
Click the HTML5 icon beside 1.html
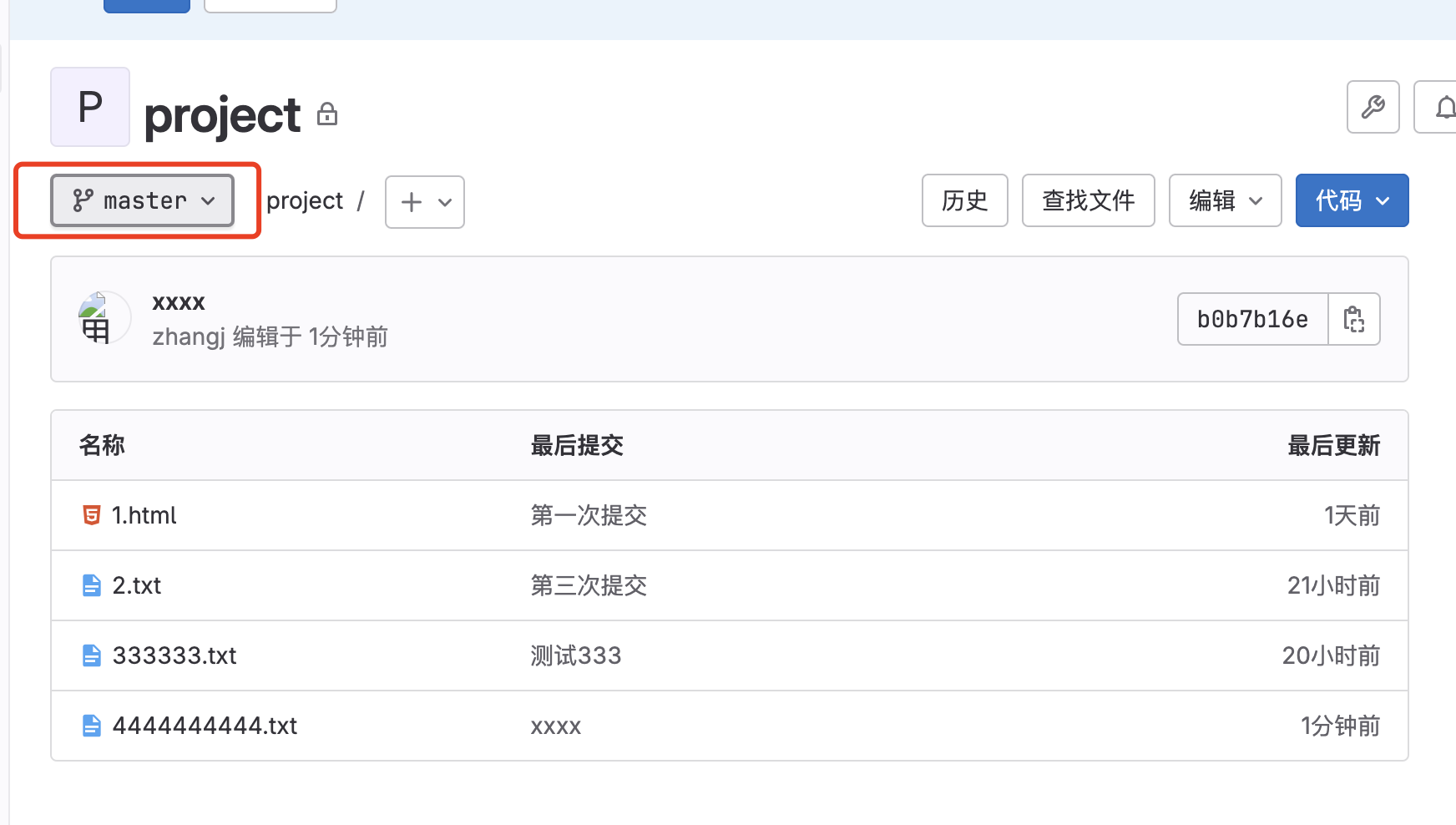point(92,515)
